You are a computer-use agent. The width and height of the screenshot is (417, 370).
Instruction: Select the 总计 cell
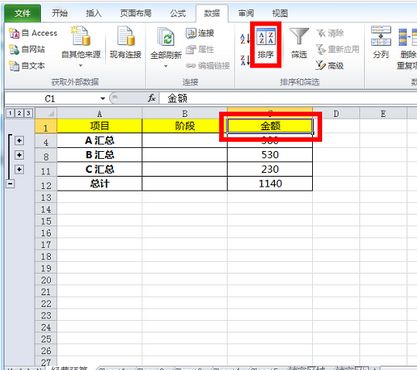[x=100, y=184]
